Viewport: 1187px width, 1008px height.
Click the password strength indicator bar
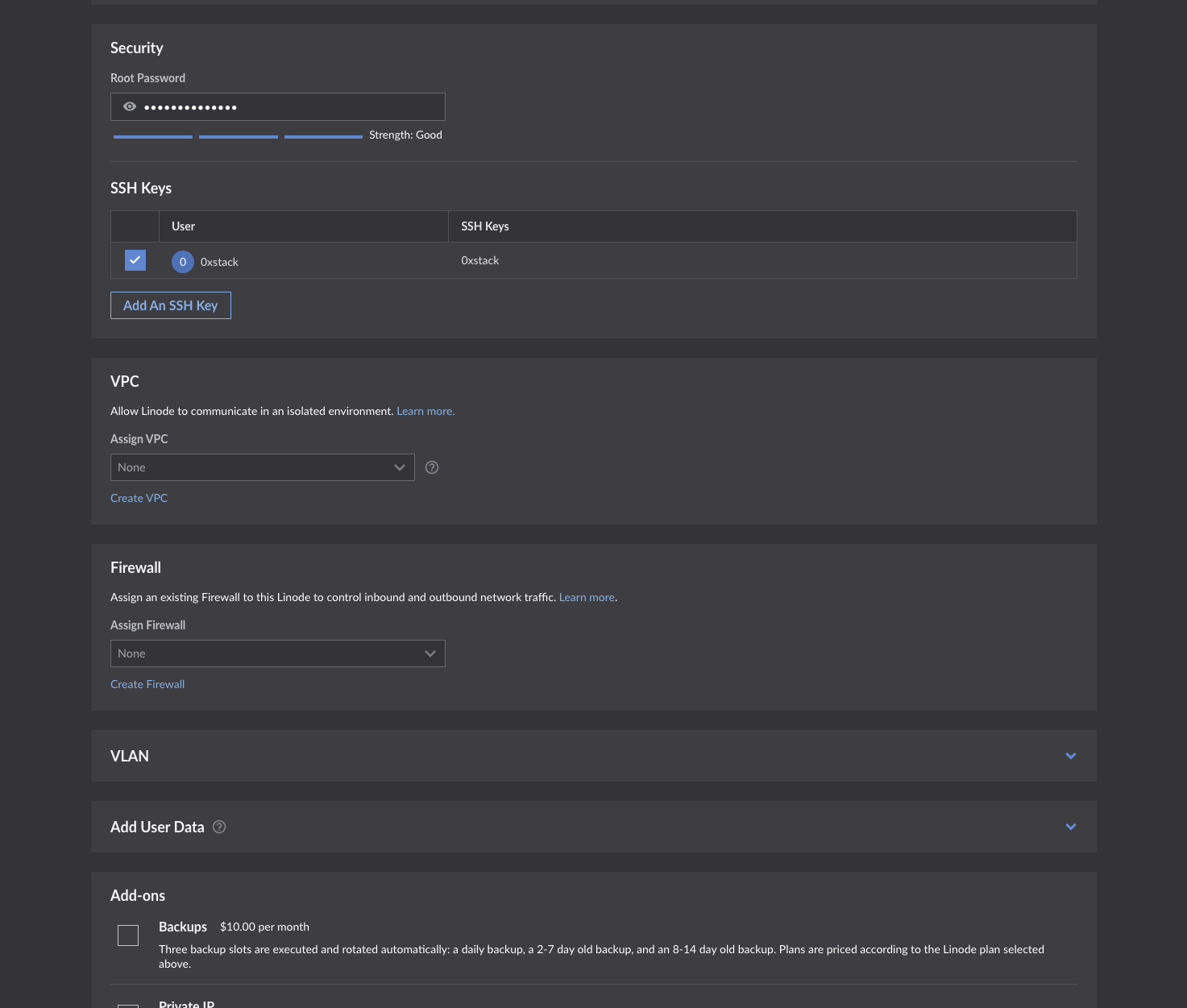238,137
